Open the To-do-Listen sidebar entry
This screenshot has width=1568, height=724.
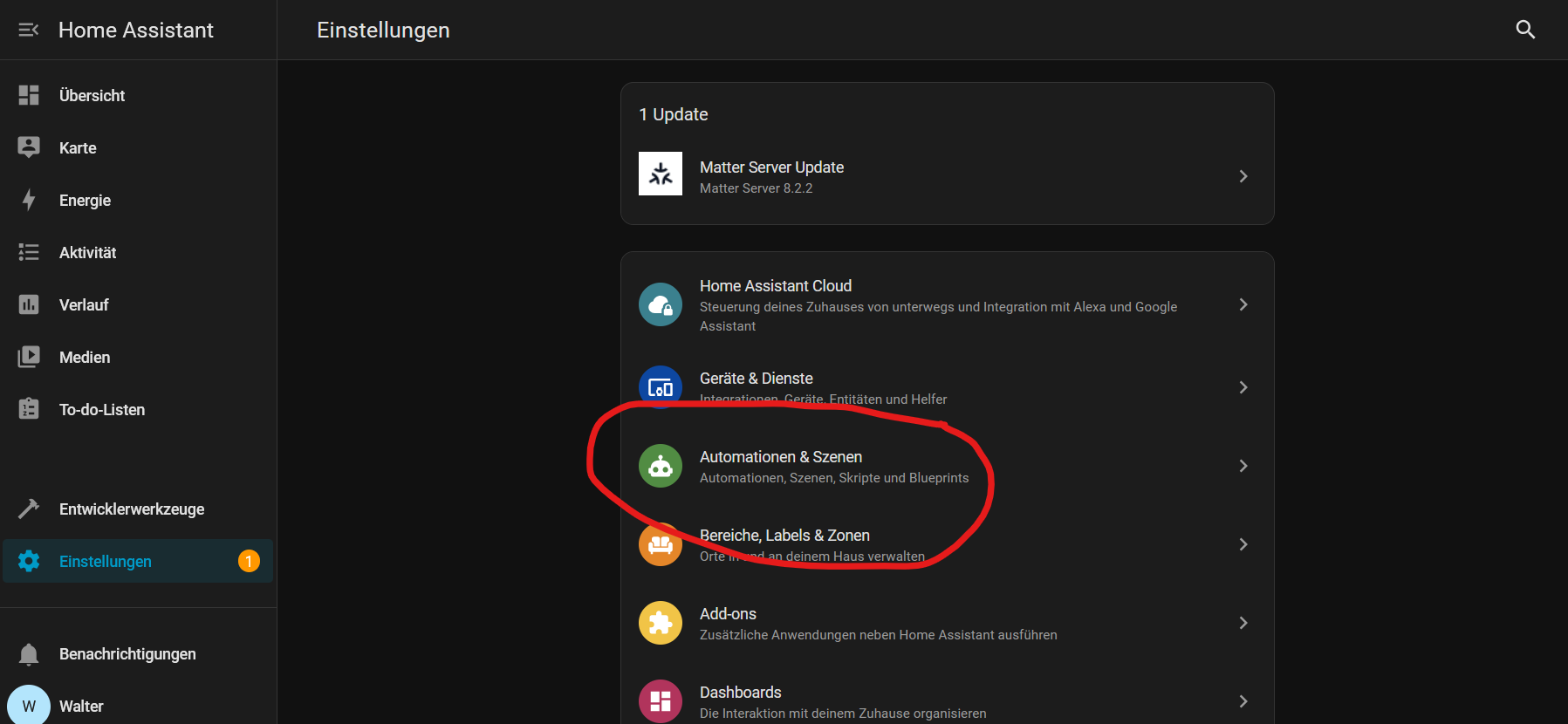point(101,410)
